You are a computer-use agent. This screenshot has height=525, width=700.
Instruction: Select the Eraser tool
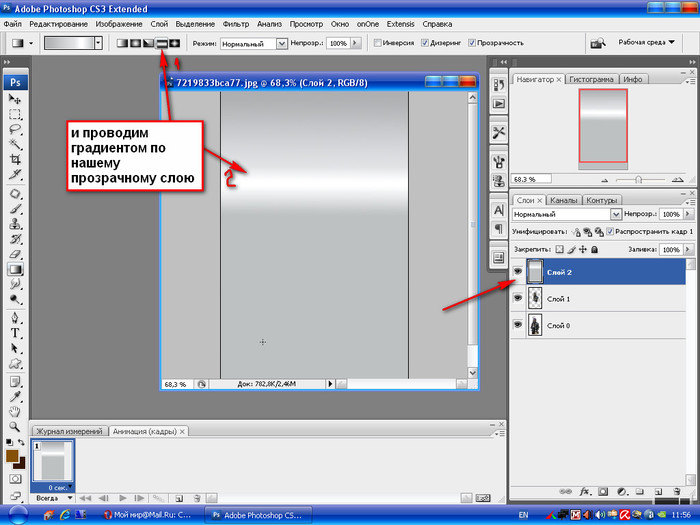tap(15, 254)
